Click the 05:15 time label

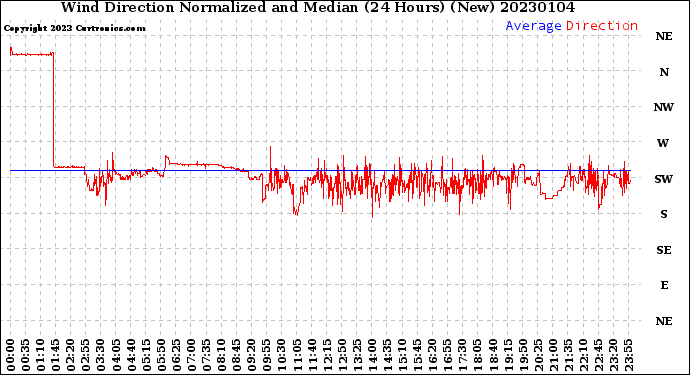146,355
